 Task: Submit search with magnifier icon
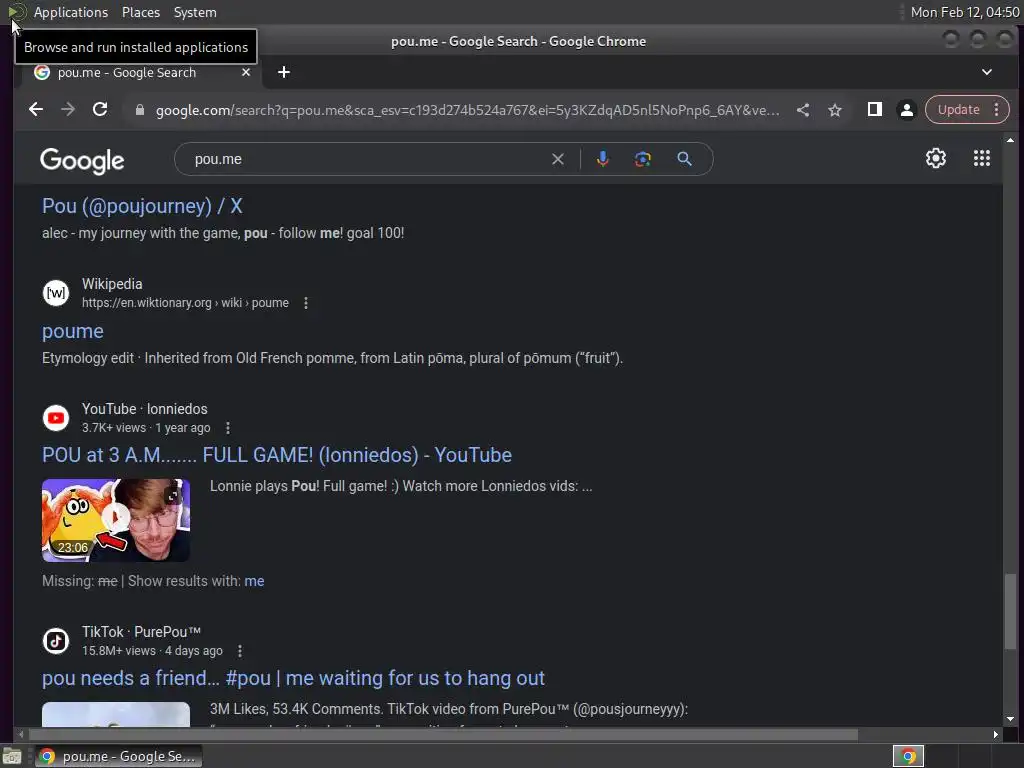click(x=684, y=159)
